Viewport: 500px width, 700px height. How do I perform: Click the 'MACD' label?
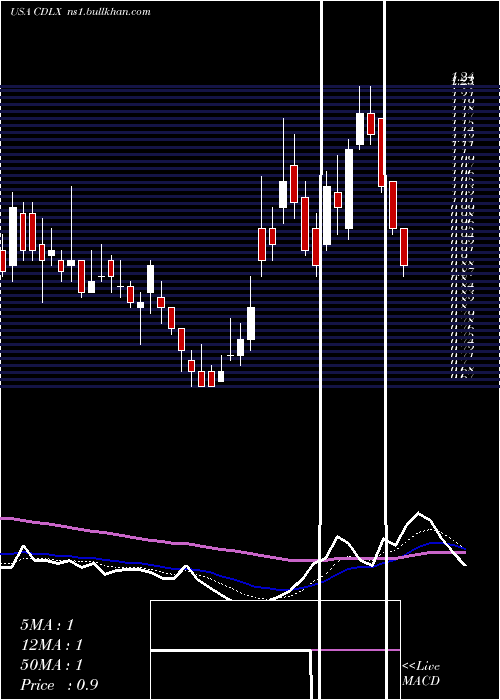[x=421, y=681]
